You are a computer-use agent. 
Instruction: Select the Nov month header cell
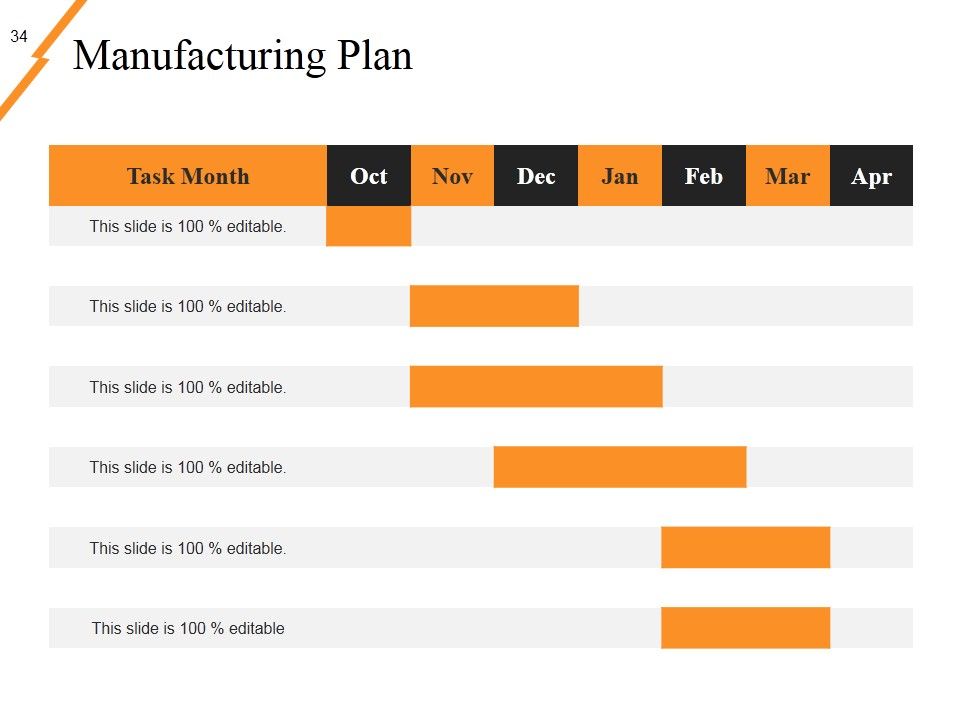pos(452,176)
